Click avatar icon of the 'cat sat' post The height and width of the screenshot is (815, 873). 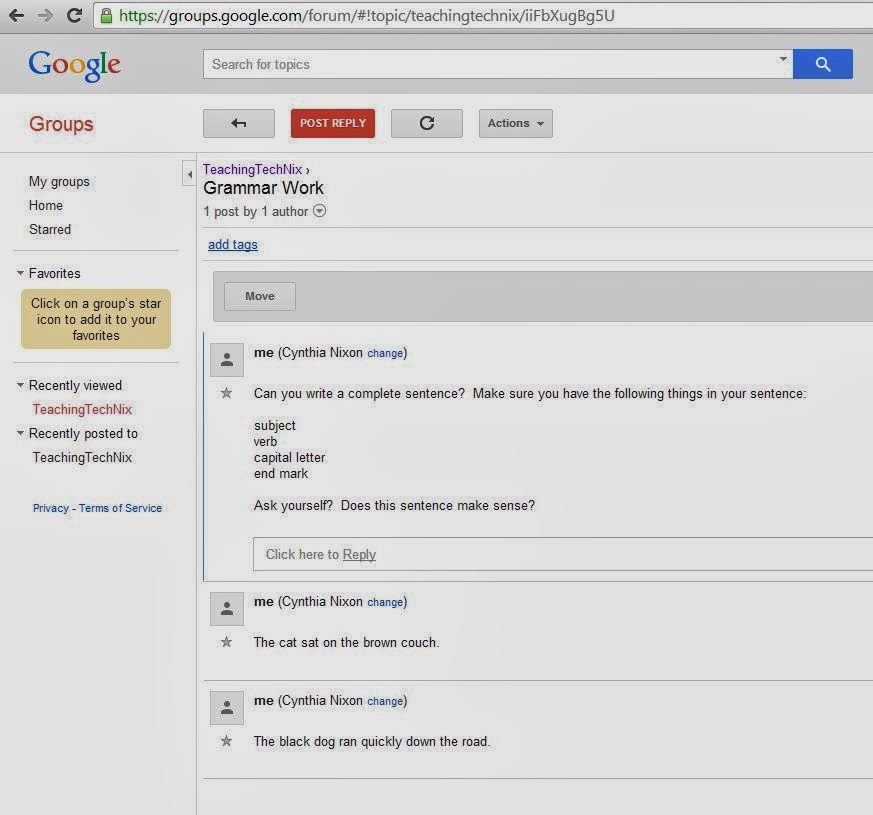pos(227,609)
